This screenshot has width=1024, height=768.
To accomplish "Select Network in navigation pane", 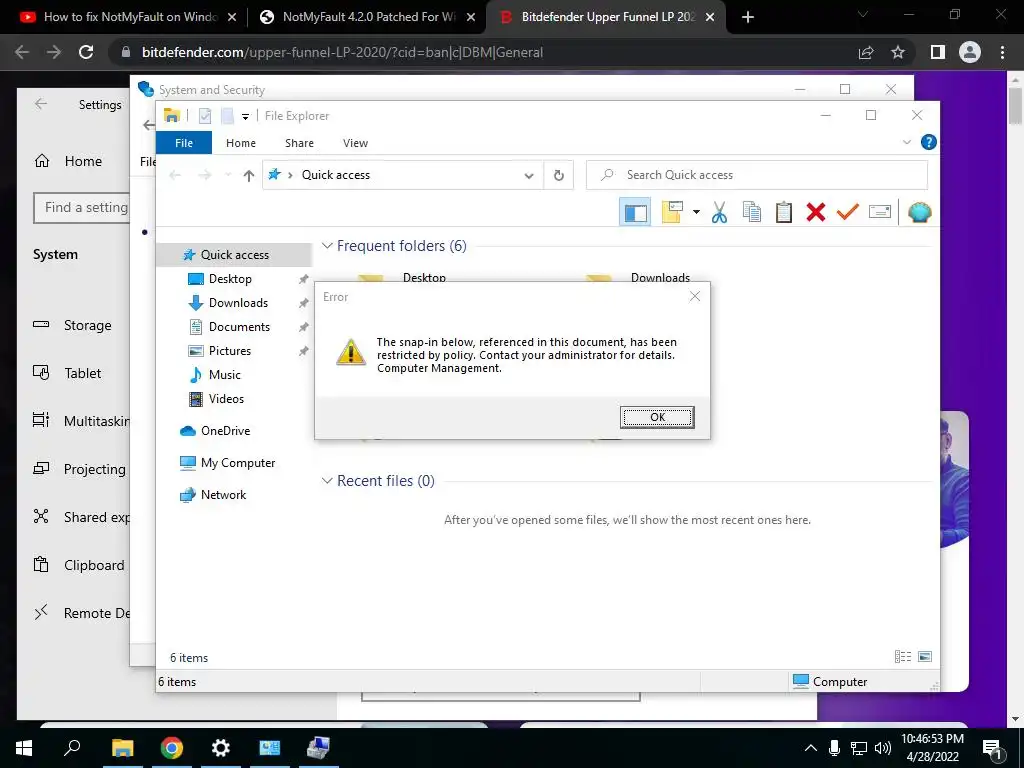I will (x=223, y=495).
